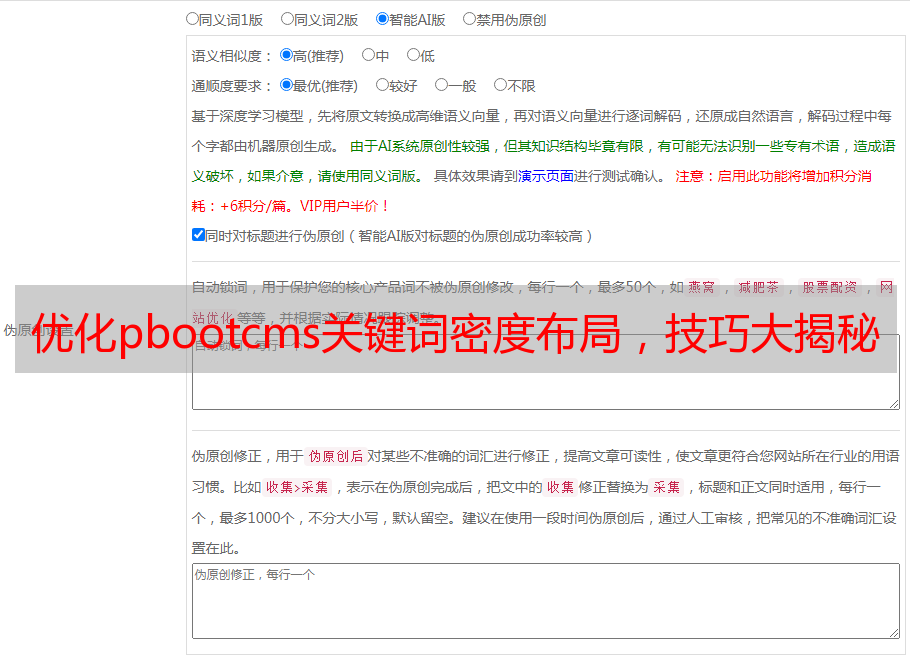This screenshot has height=658, width=911.
Task: Click the 减肥茶 example keyword
Action: point(759,287)
